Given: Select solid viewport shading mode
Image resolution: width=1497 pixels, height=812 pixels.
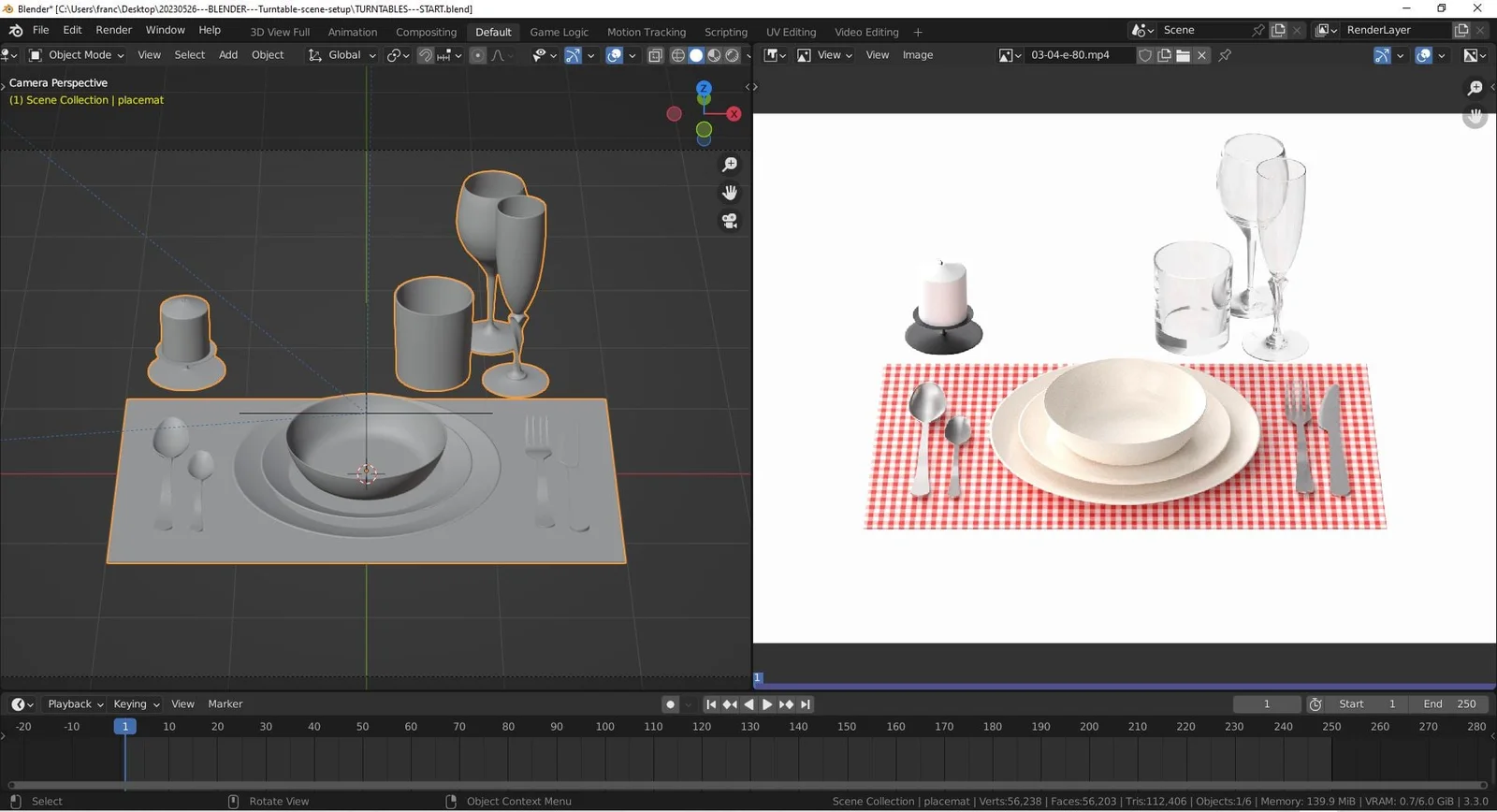Looking at the screenshot, I should tap(696, 55).
